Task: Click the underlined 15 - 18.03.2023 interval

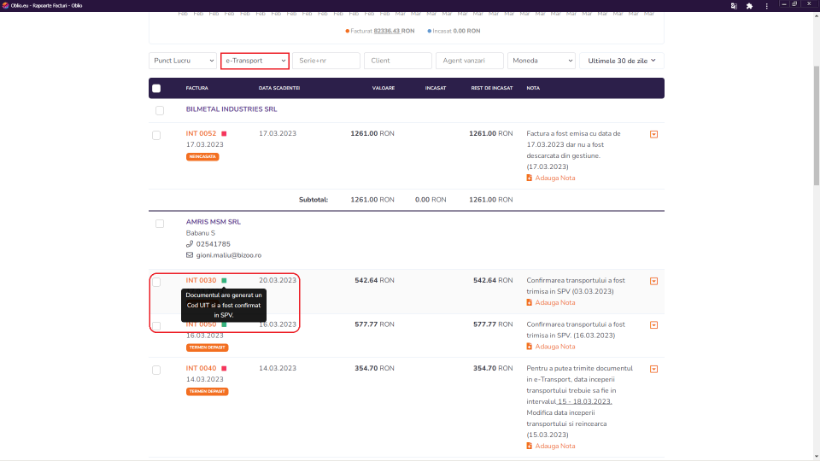Action: (x=584, y=401)
